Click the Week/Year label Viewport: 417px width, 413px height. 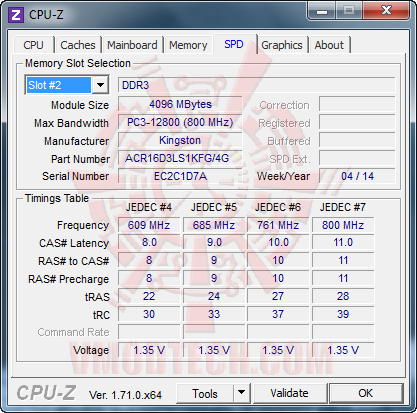tap(283, 176)
